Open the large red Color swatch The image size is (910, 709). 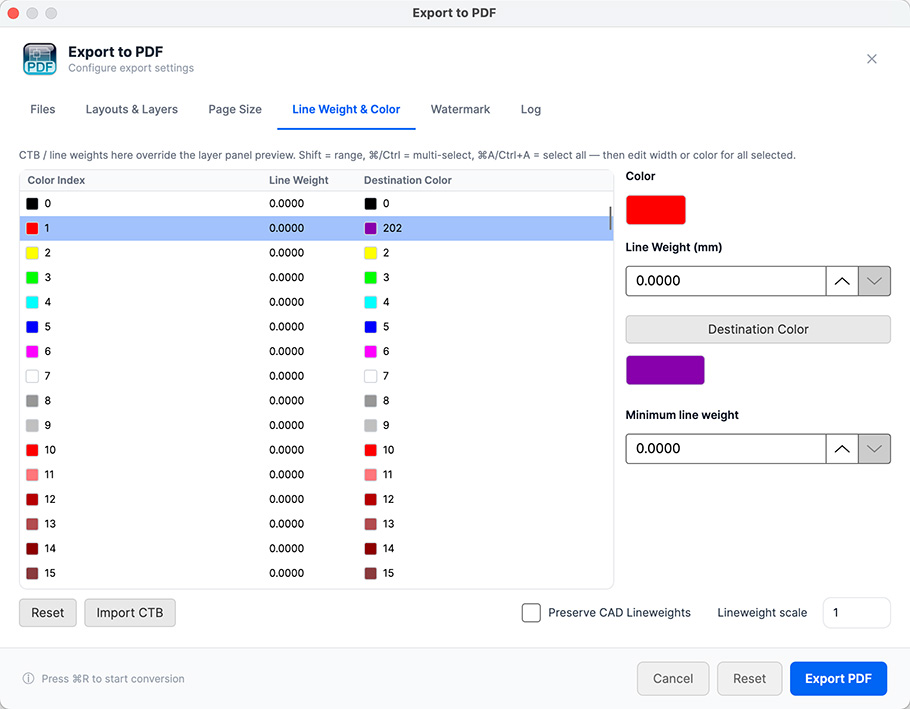click(655, 209)
